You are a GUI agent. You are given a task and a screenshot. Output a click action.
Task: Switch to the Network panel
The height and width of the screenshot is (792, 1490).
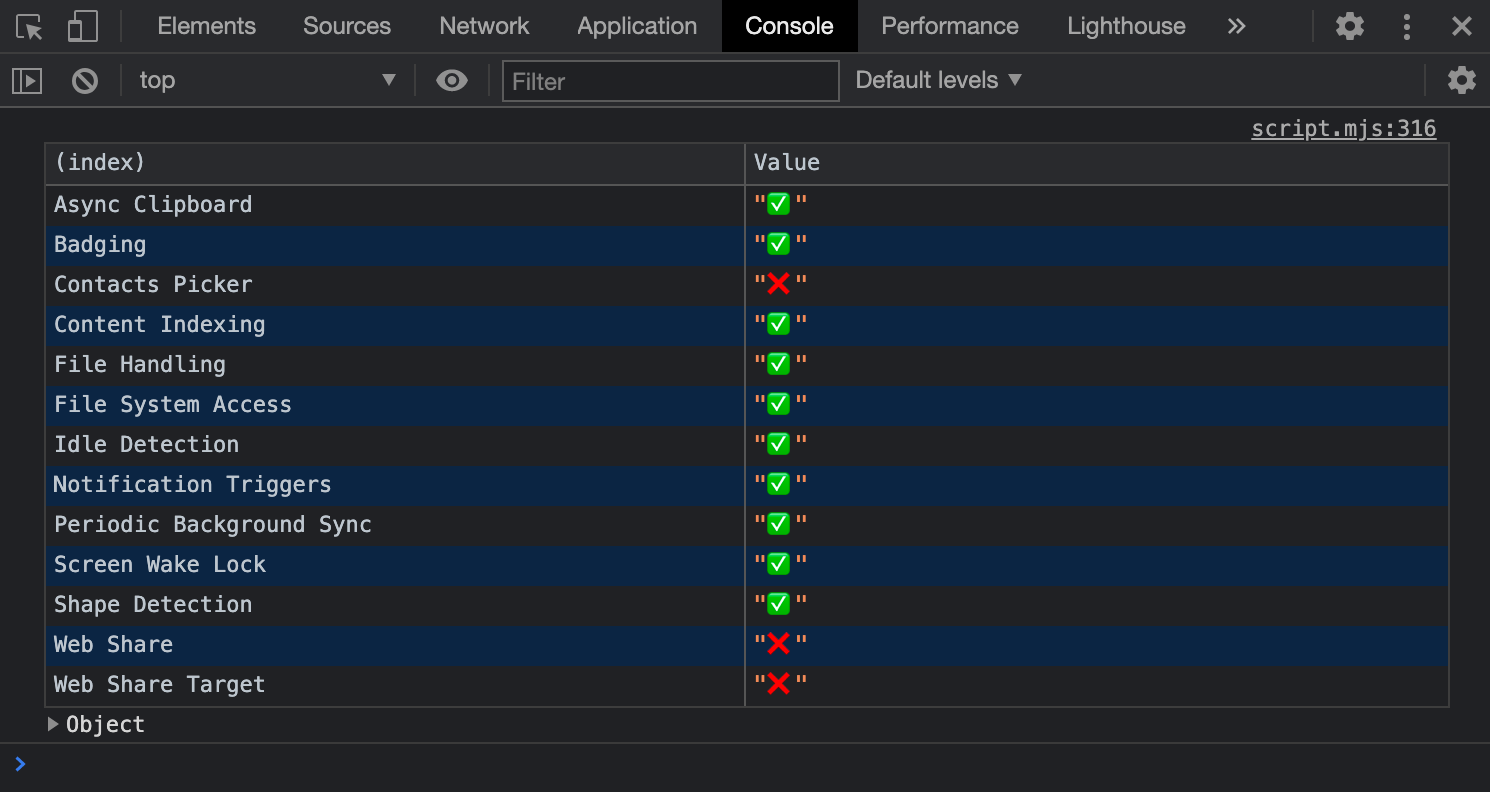pos(484,26)
